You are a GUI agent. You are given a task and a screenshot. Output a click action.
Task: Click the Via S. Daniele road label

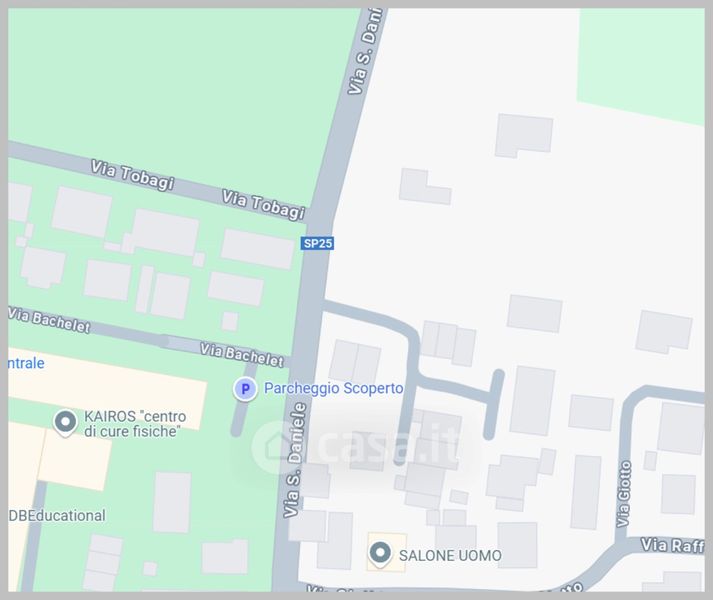pyautogui.click(x=295, y=460)
